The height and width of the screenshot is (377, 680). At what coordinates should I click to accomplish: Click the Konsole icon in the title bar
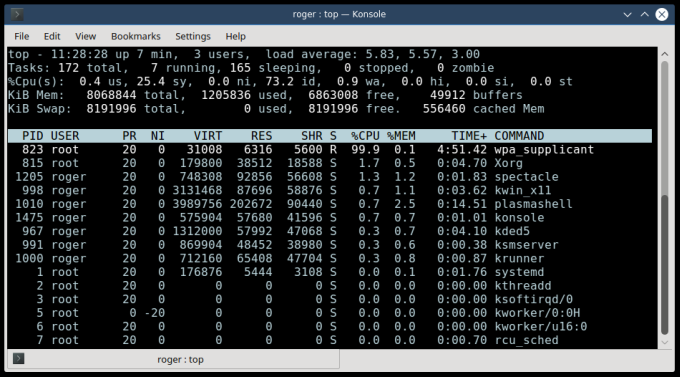tap(17, 14)
